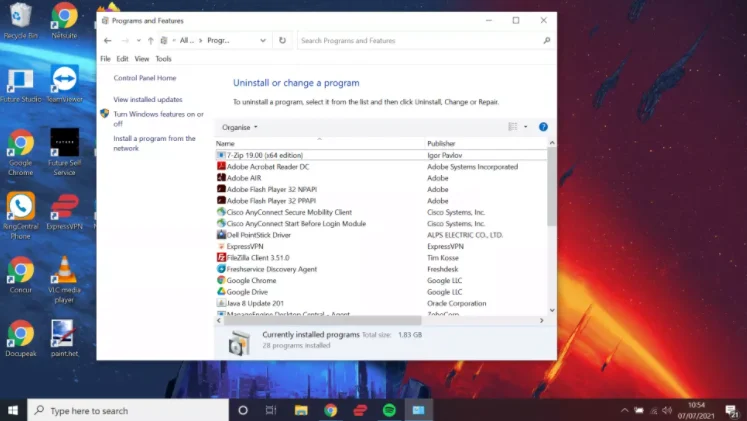Click the back arrow in Programs and Features
The width and height of the screenshot is (747, 421).
[x=108, y=40]
